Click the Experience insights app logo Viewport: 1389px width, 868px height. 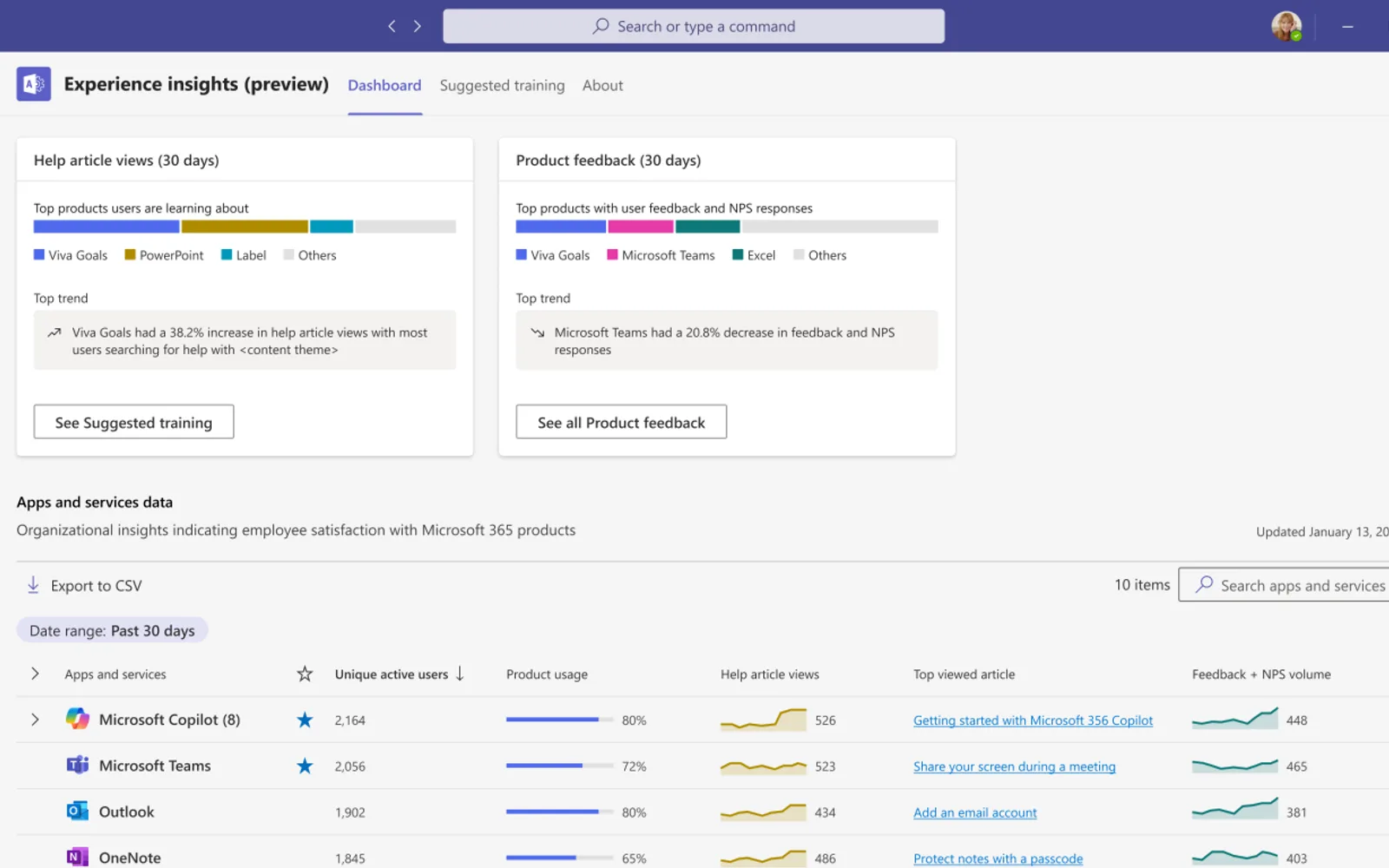click(x=34, y=84)
